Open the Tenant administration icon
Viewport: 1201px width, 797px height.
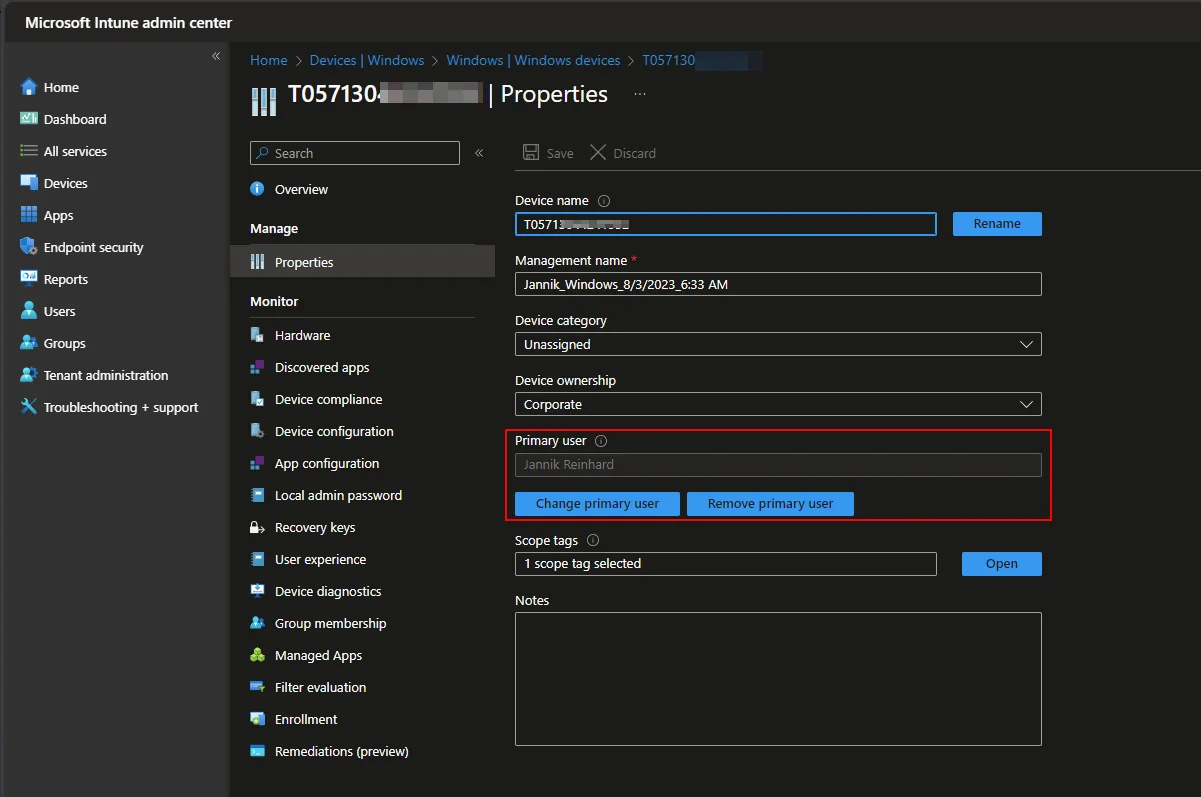28,375
